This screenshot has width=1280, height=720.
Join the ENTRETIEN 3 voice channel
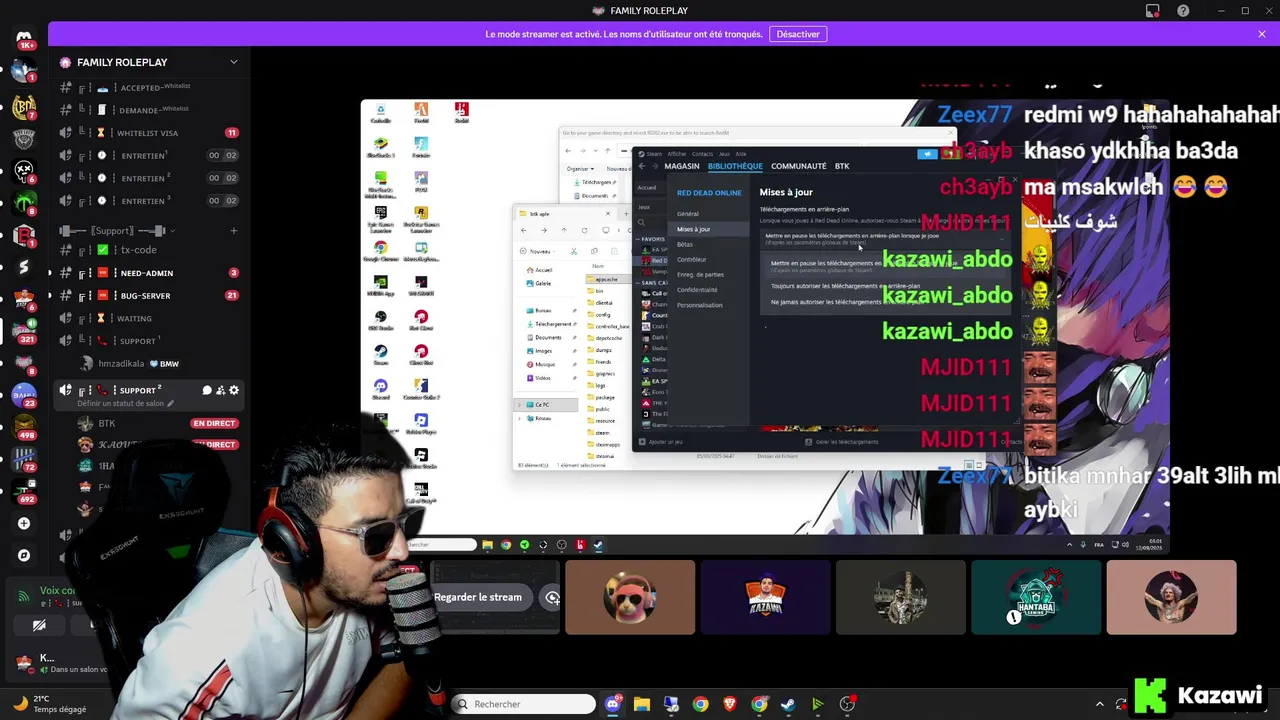pos(150,201)
